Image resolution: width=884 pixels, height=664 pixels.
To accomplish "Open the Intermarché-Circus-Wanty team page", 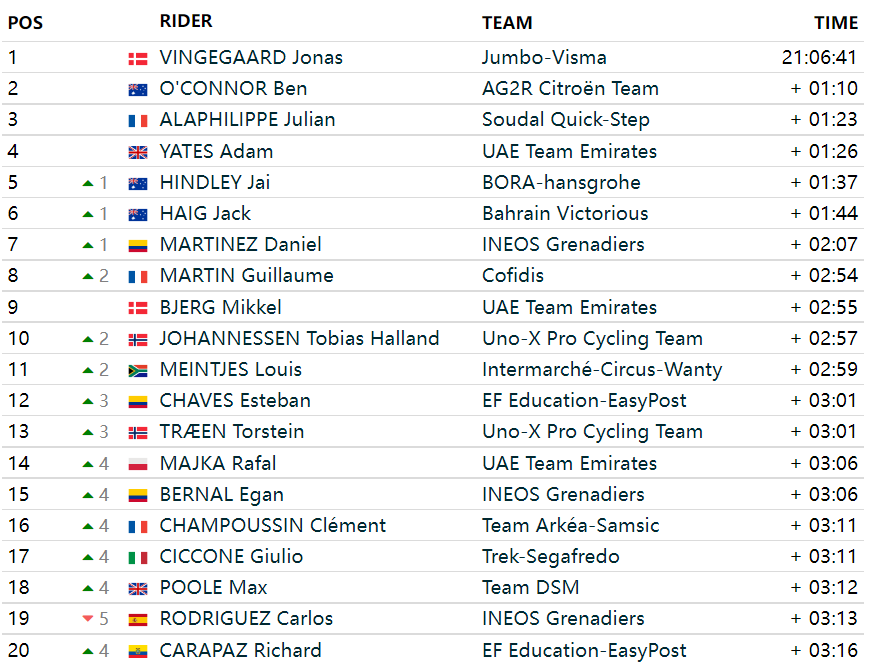I will 602,370.
